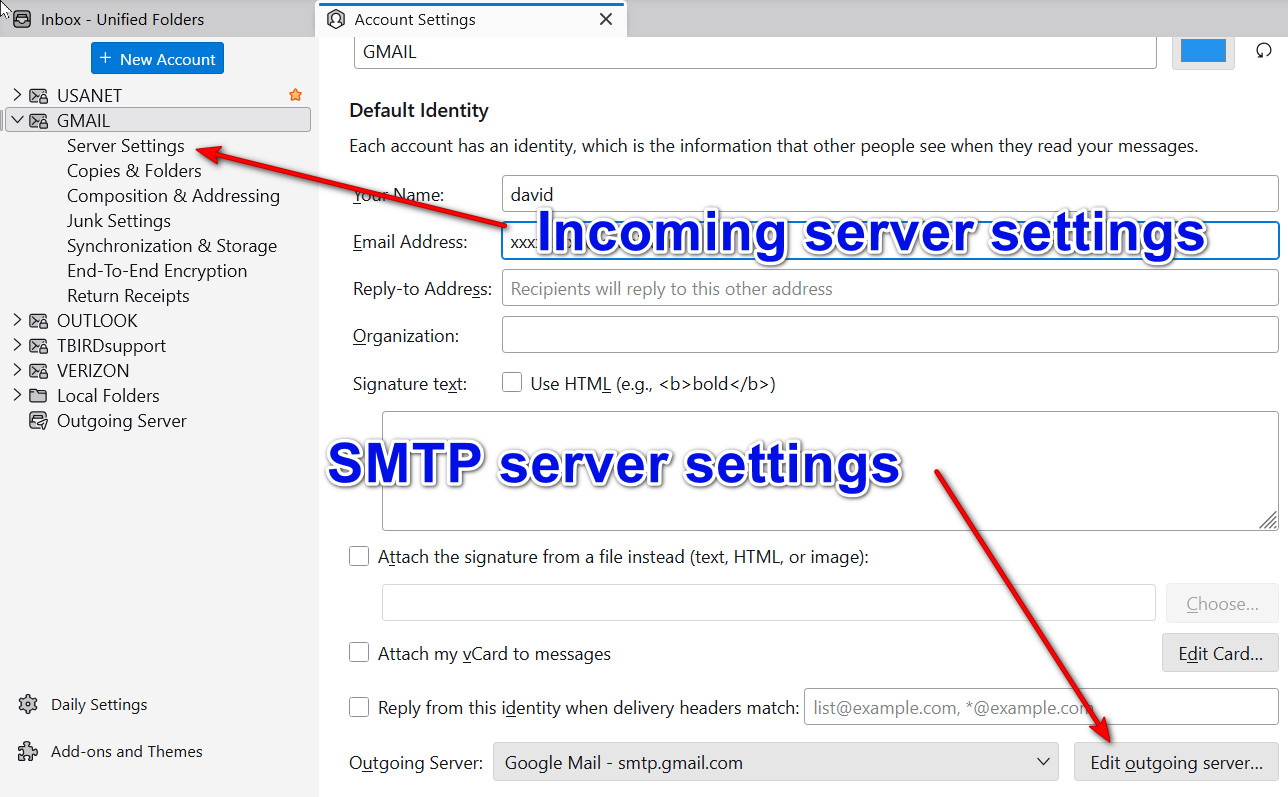Click the Edit outgoing server button
This screenshot has width=1288, height=797.
(1176, 762)
